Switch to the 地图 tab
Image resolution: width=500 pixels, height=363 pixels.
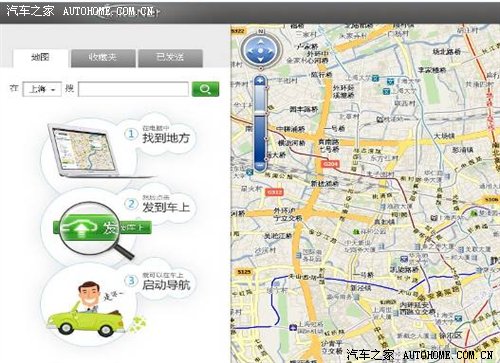[41, 58]
